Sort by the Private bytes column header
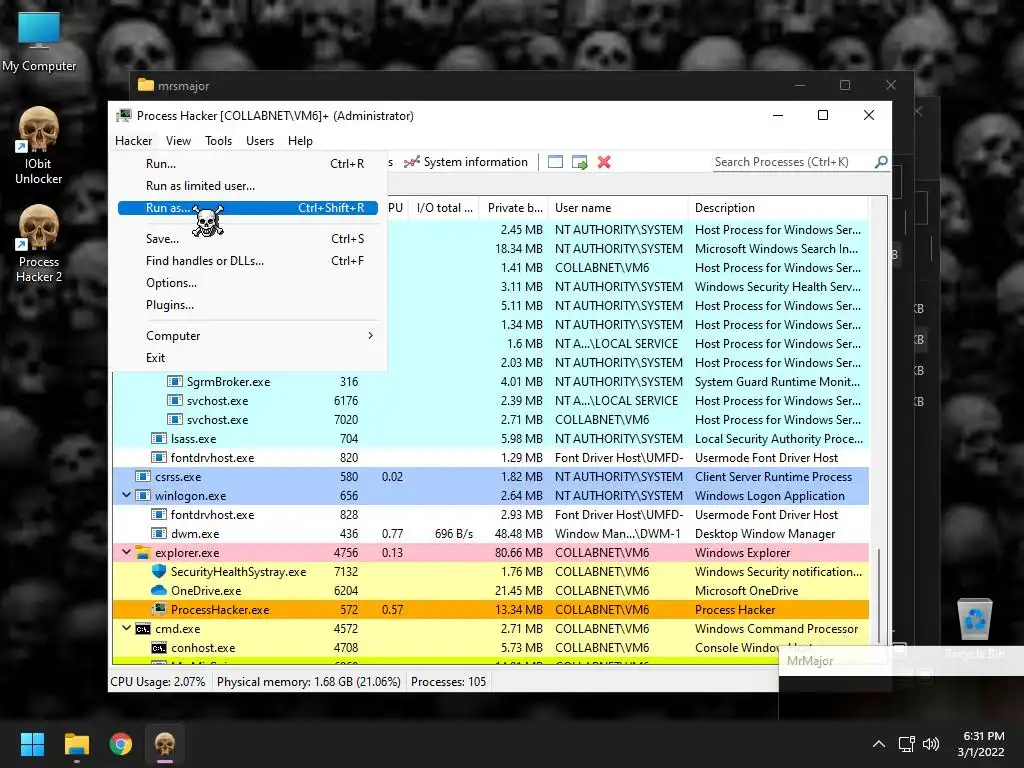 tap(514, 208)
